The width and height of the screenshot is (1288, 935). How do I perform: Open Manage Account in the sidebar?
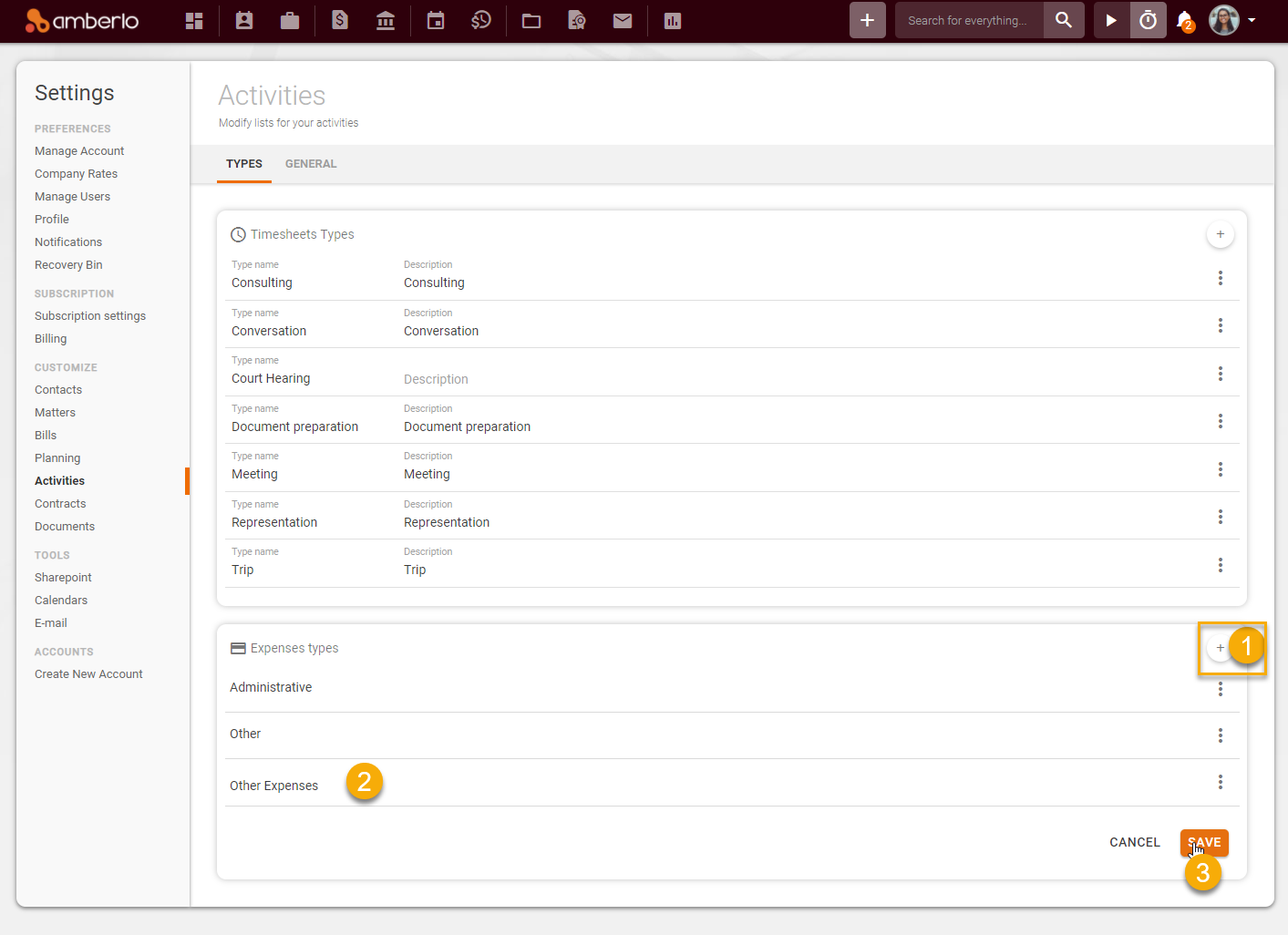[x=79, y=150]
